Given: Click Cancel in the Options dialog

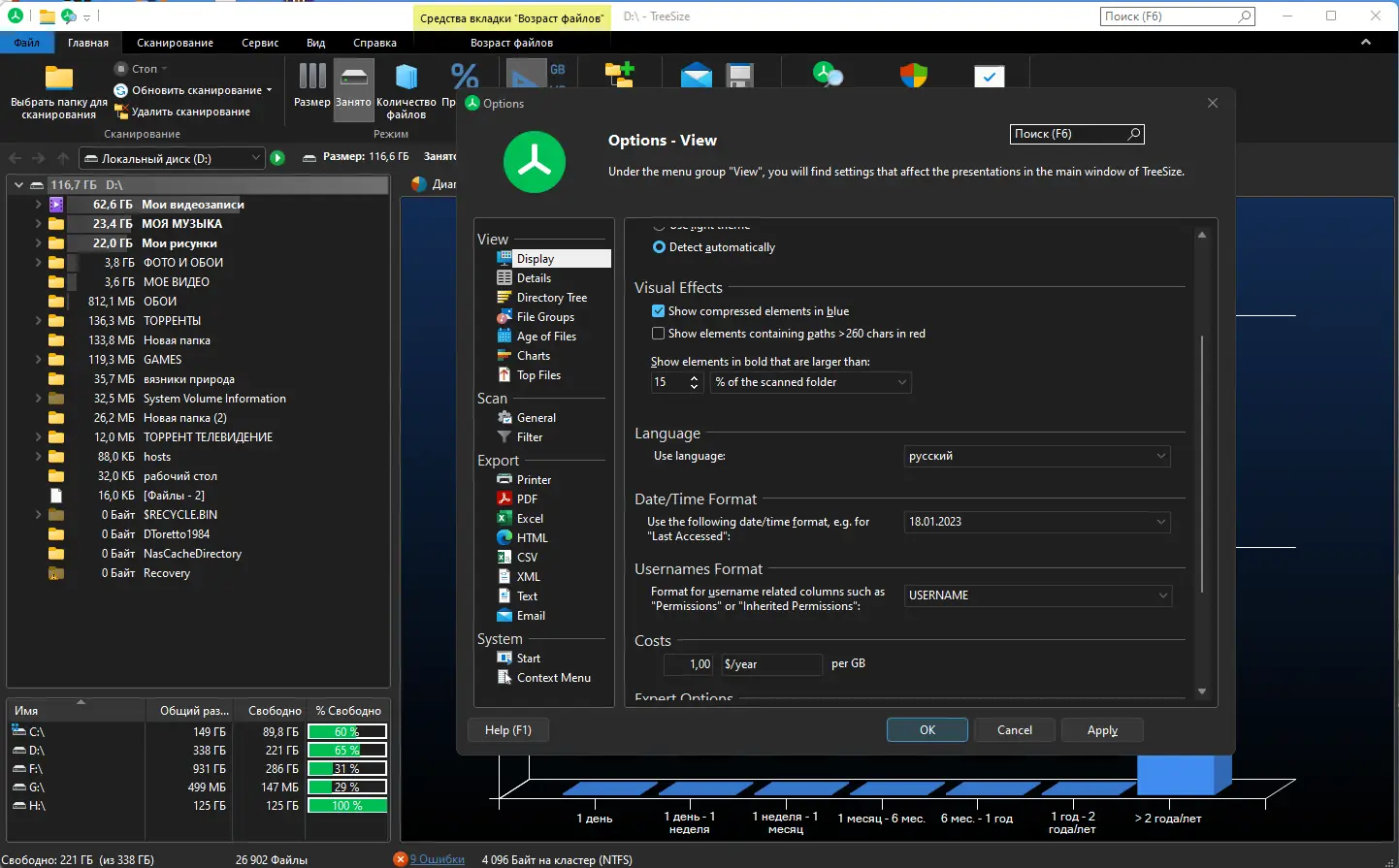Looking at the screenshot, I should click(x=1015, y=730).
